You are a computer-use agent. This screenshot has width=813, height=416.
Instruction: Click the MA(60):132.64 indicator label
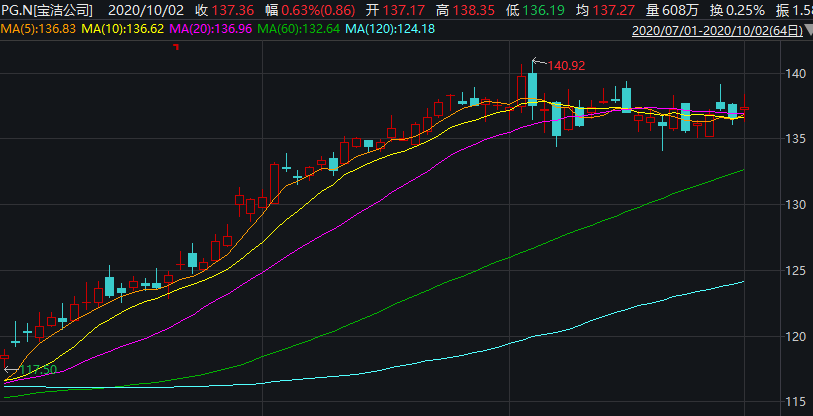tap(300, 29)
